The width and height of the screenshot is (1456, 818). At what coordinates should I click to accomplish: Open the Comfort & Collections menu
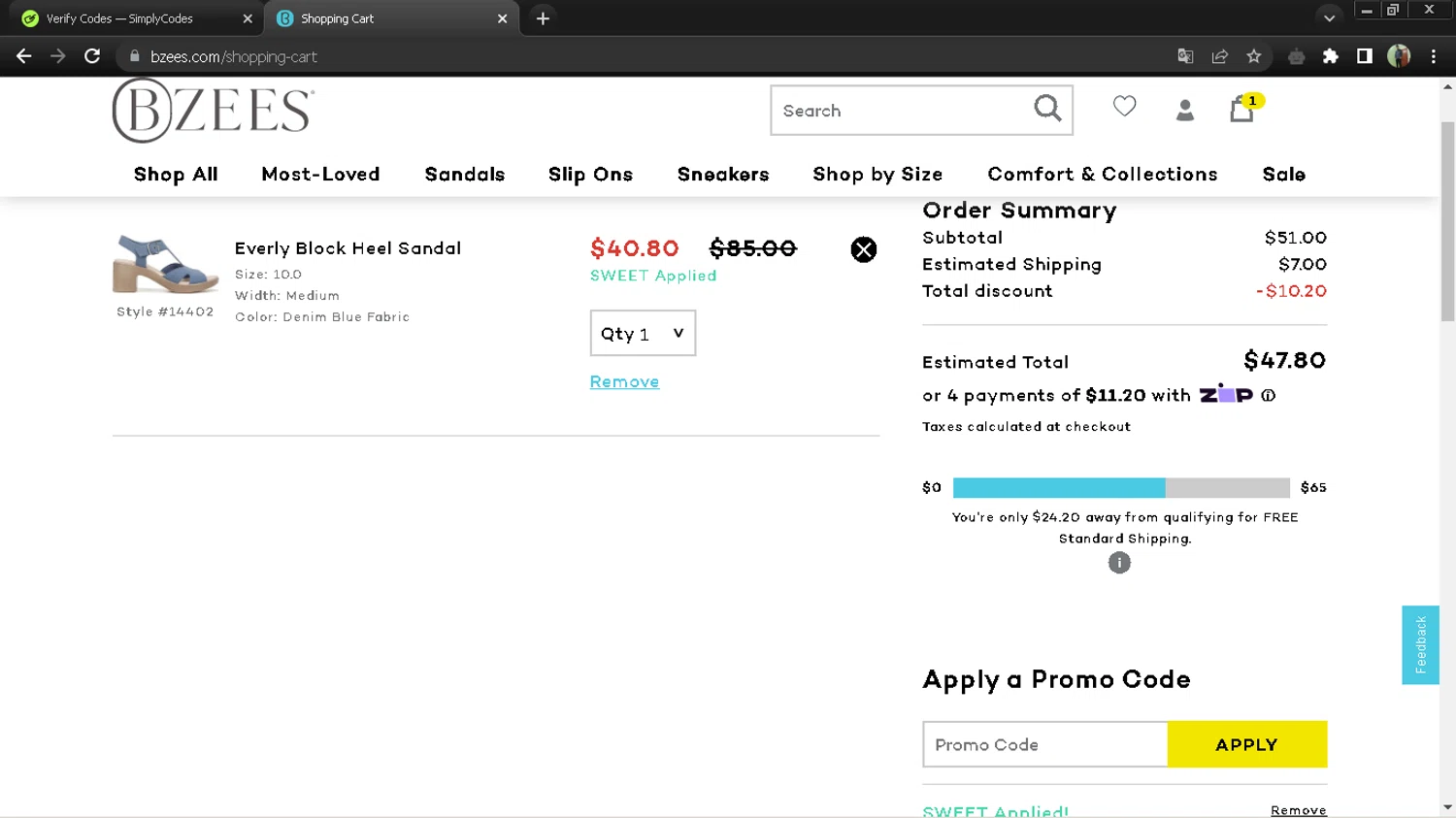pyautogui.click(x=1103, y=174)
